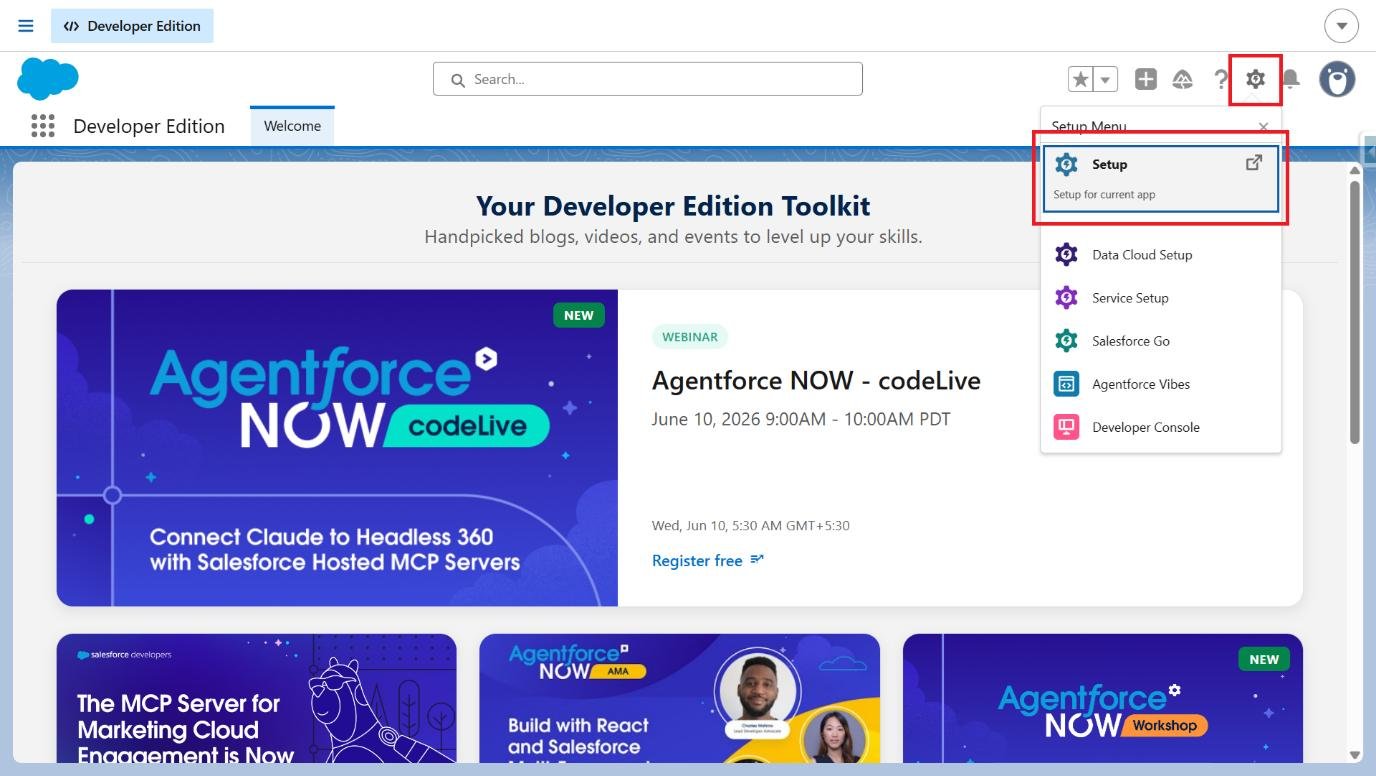This screenshot has height=776, width=1376.
Task: Open Global Actions plus icon
Action: (x=1146, y=79)
